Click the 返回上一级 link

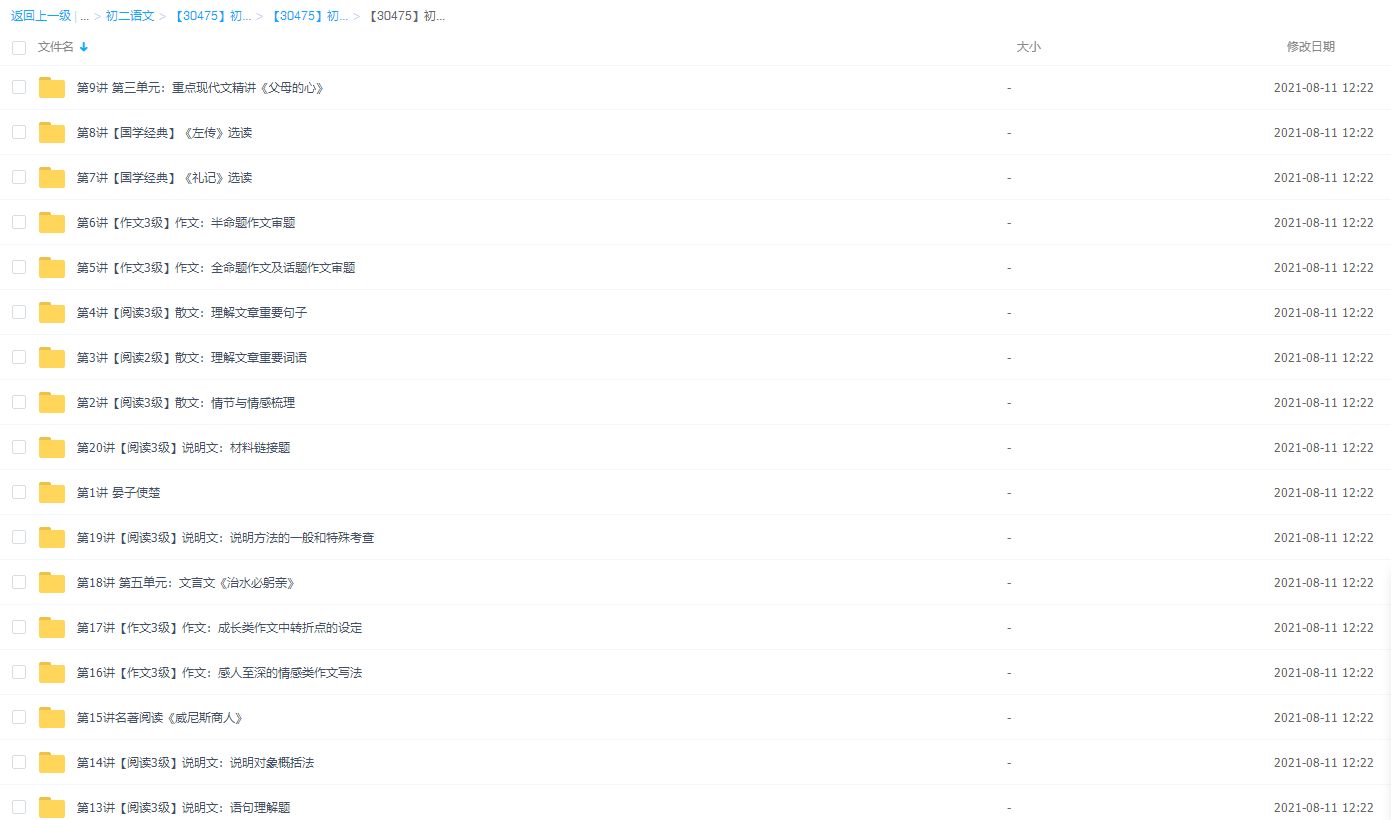pyautogui.click(x=42, y=15)
